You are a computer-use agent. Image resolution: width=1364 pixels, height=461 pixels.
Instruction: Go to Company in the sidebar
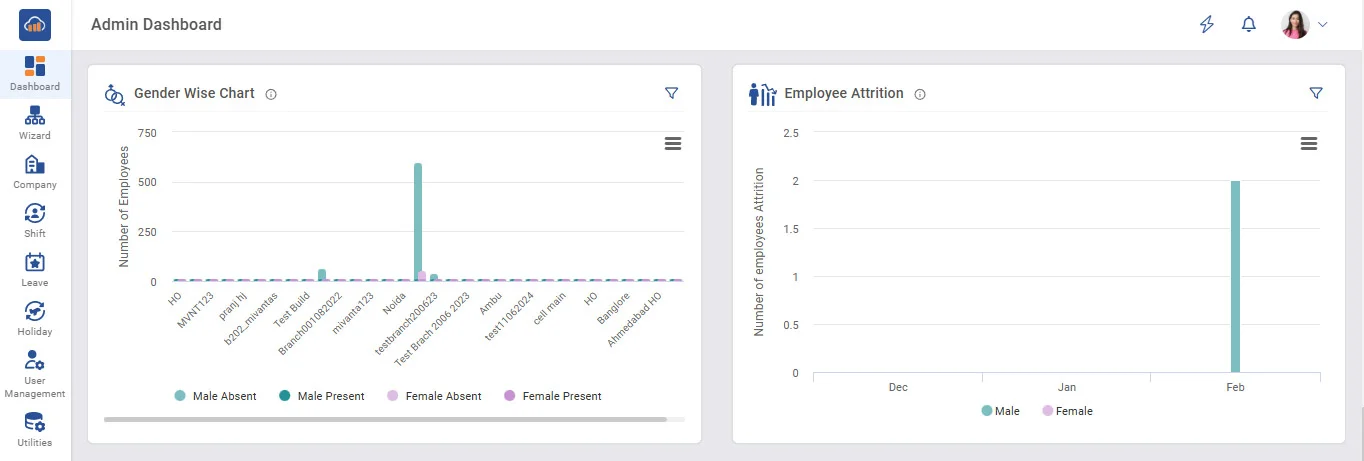click(35, 172)
